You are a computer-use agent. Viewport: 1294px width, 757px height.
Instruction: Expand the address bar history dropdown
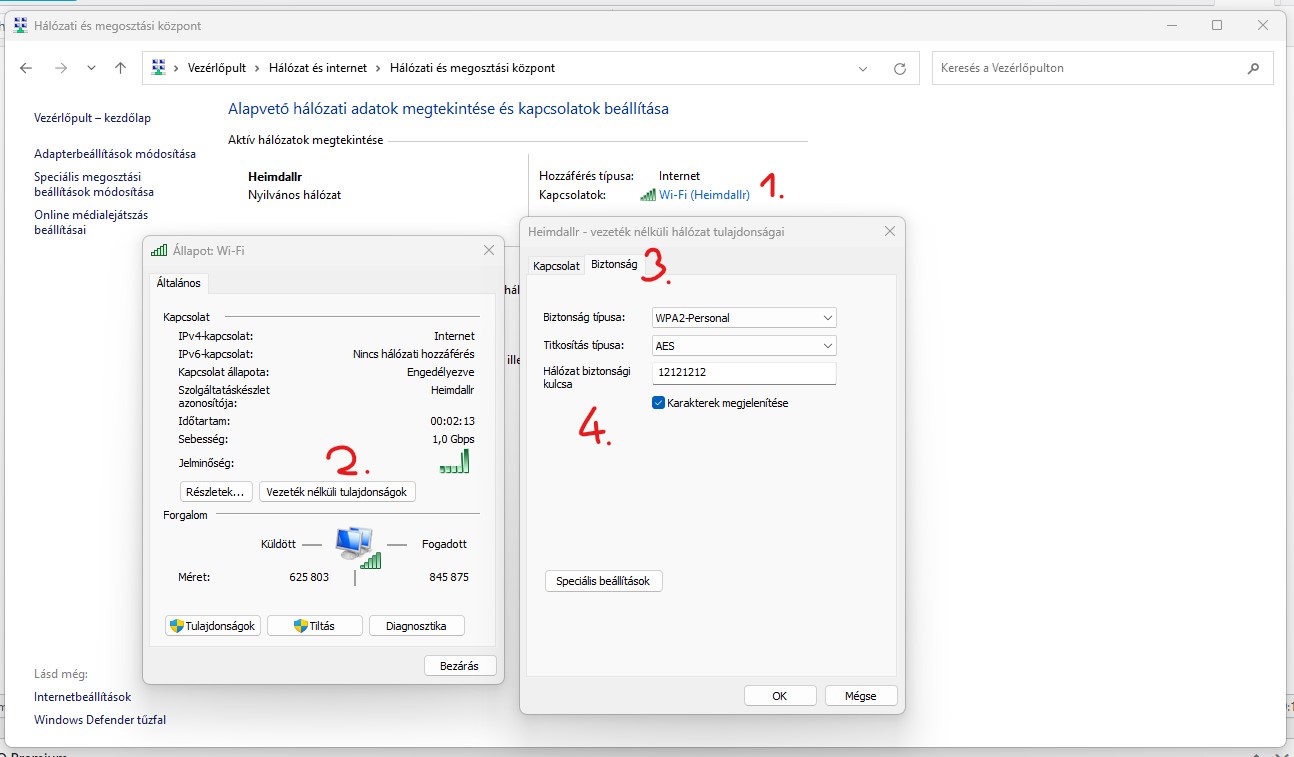pyautogui.click(x=863, y=68)
